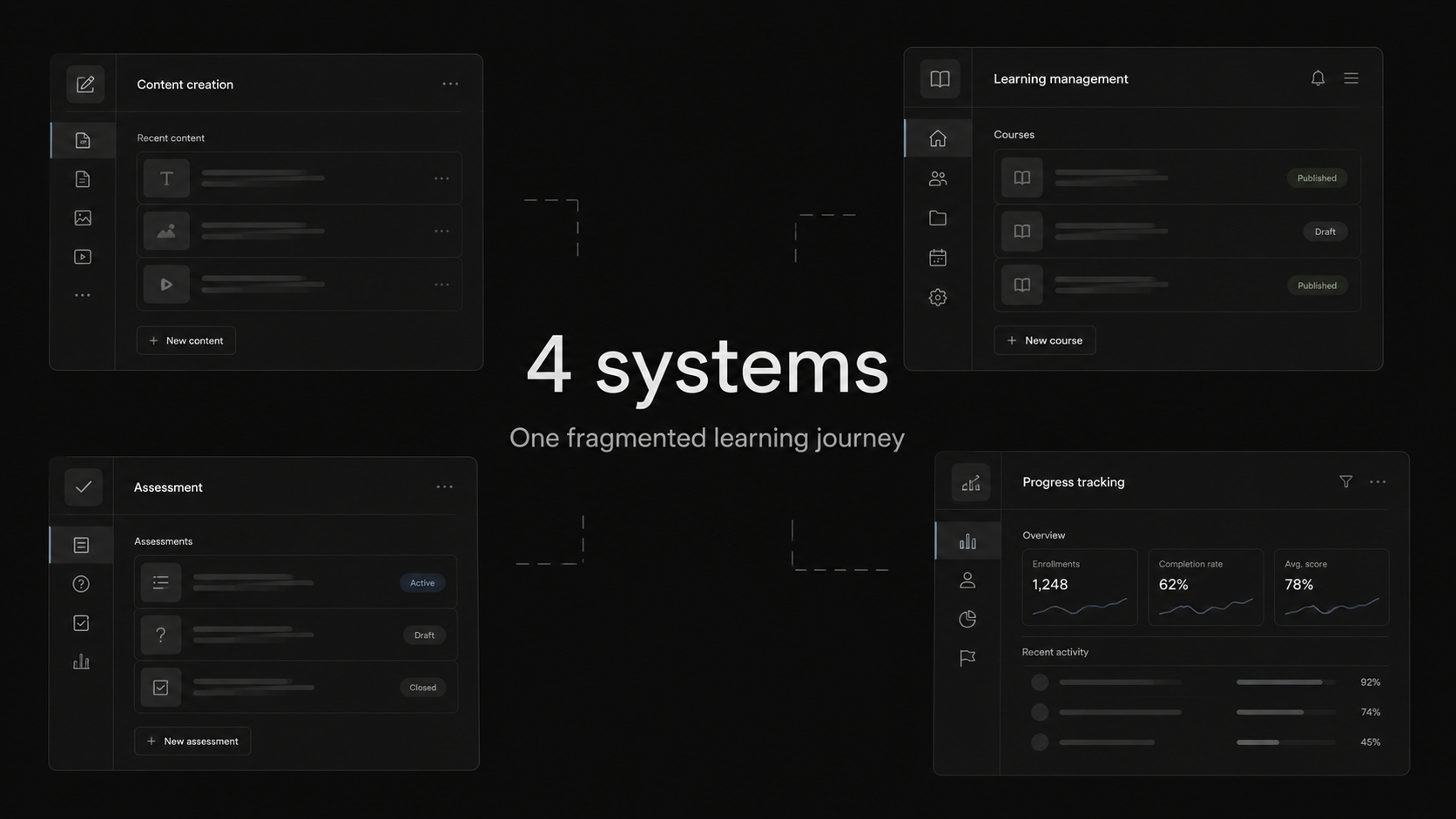
Task: Select the second document icon in Content creation sidebar
Action: 83,179
